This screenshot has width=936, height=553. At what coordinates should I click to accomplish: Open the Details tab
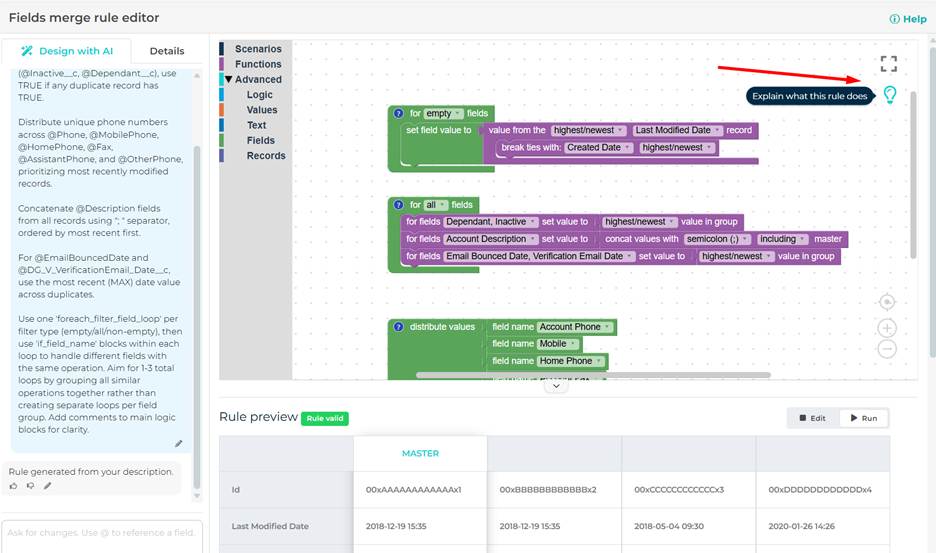167,51
